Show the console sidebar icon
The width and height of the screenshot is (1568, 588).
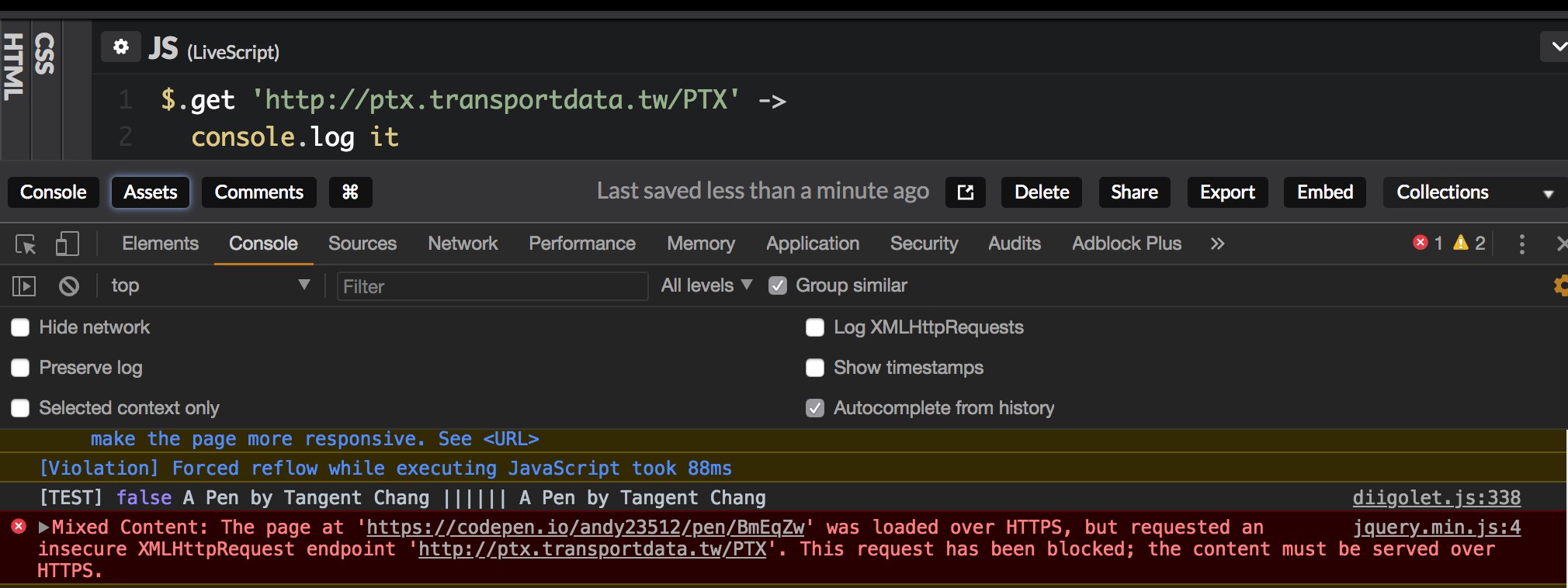pyautogui.click(x=24, y=286)
